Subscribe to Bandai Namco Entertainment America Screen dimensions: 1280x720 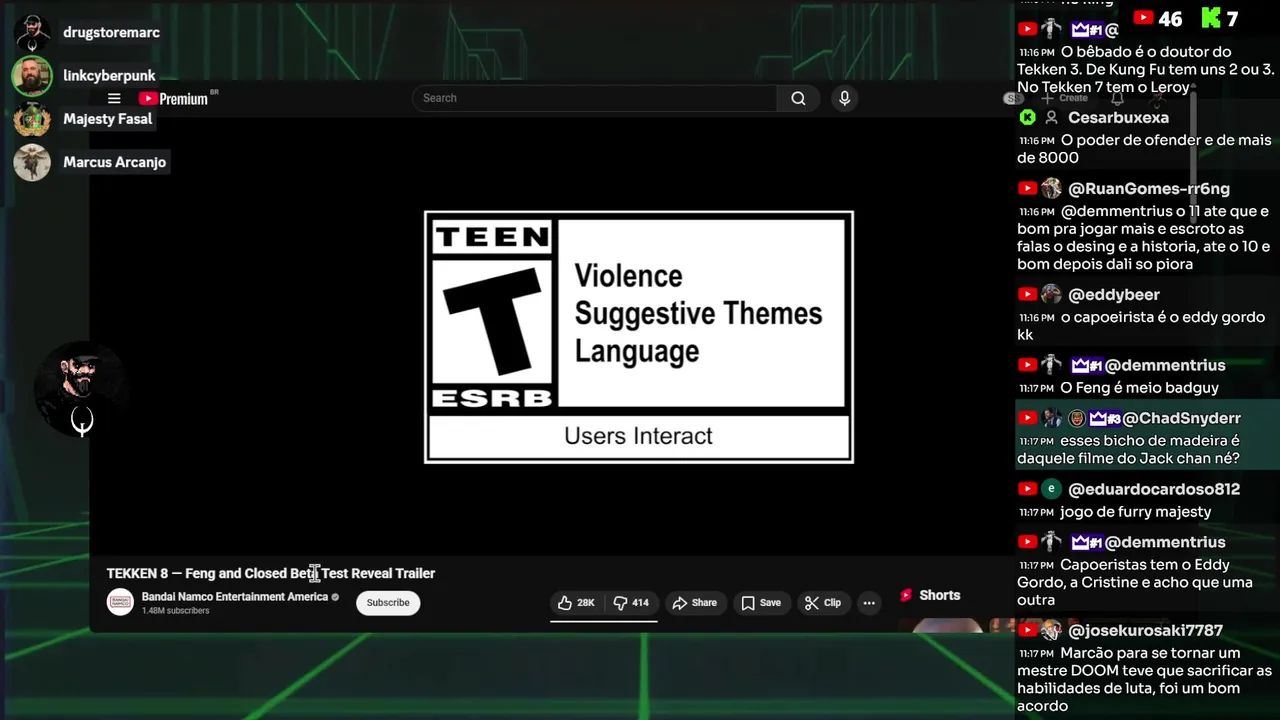[388, 603]
